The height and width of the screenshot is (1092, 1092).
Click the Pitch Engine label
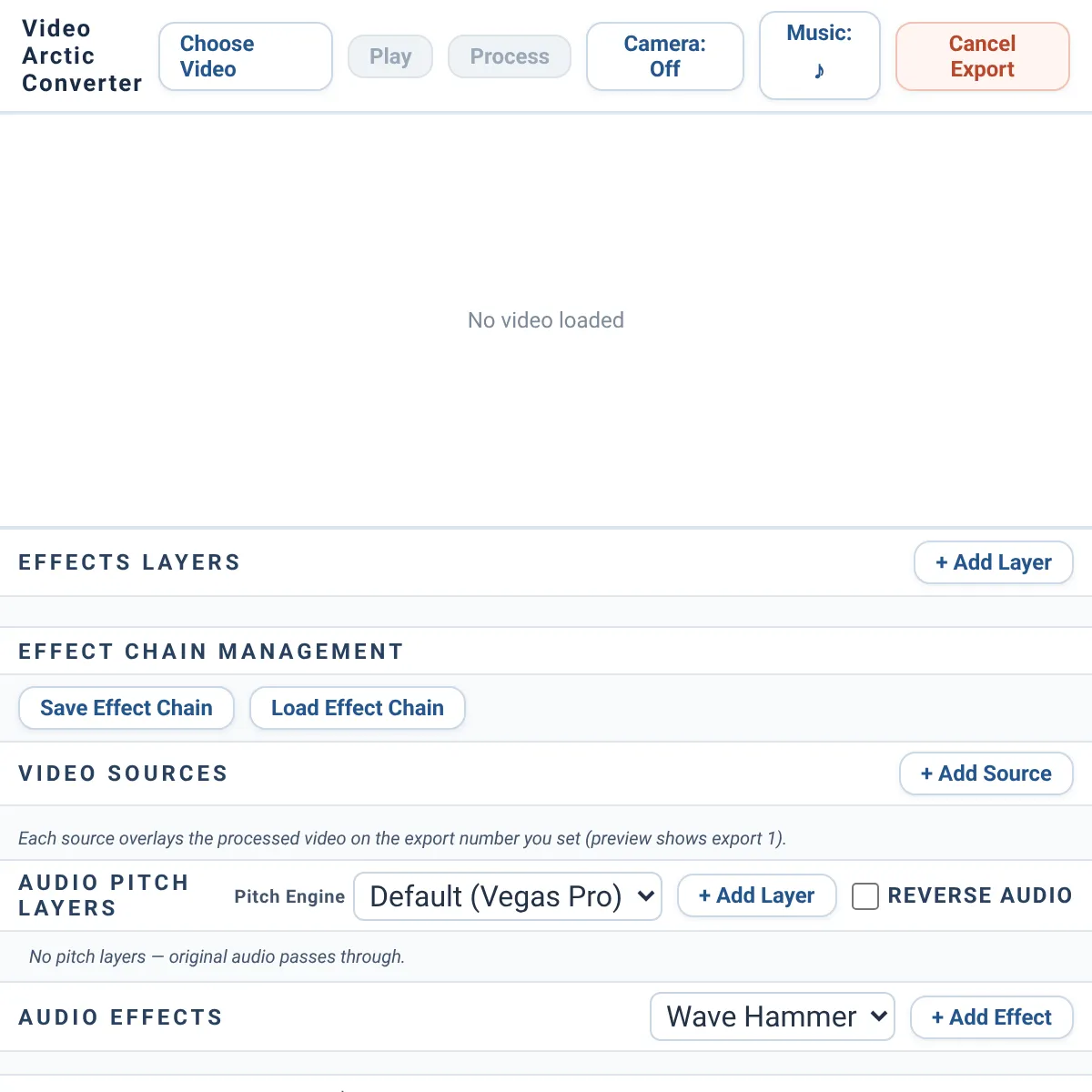point(289,896)
